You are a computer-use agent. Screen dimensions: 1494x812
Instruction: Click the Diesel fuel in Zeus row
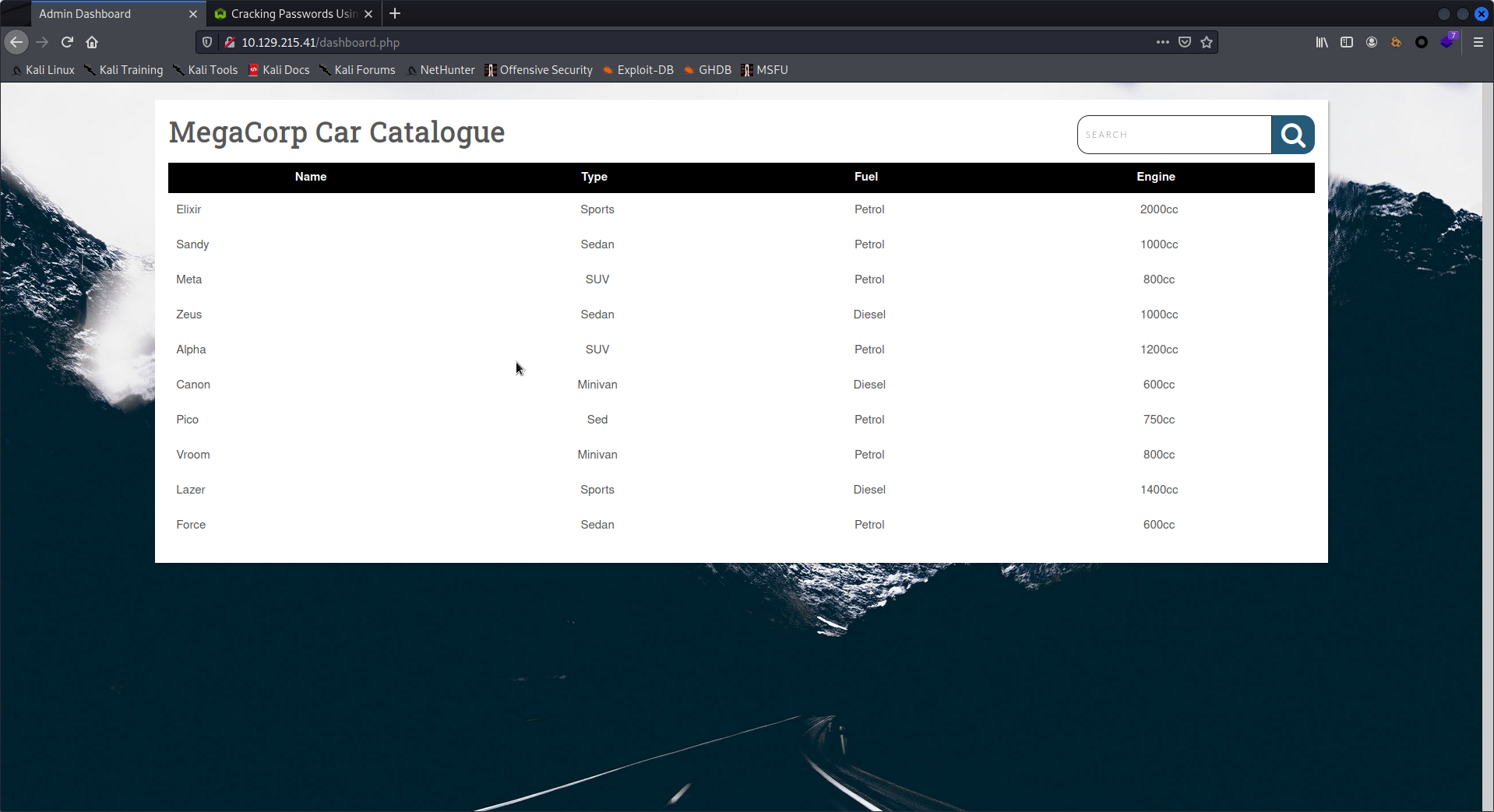coord(869,315)
